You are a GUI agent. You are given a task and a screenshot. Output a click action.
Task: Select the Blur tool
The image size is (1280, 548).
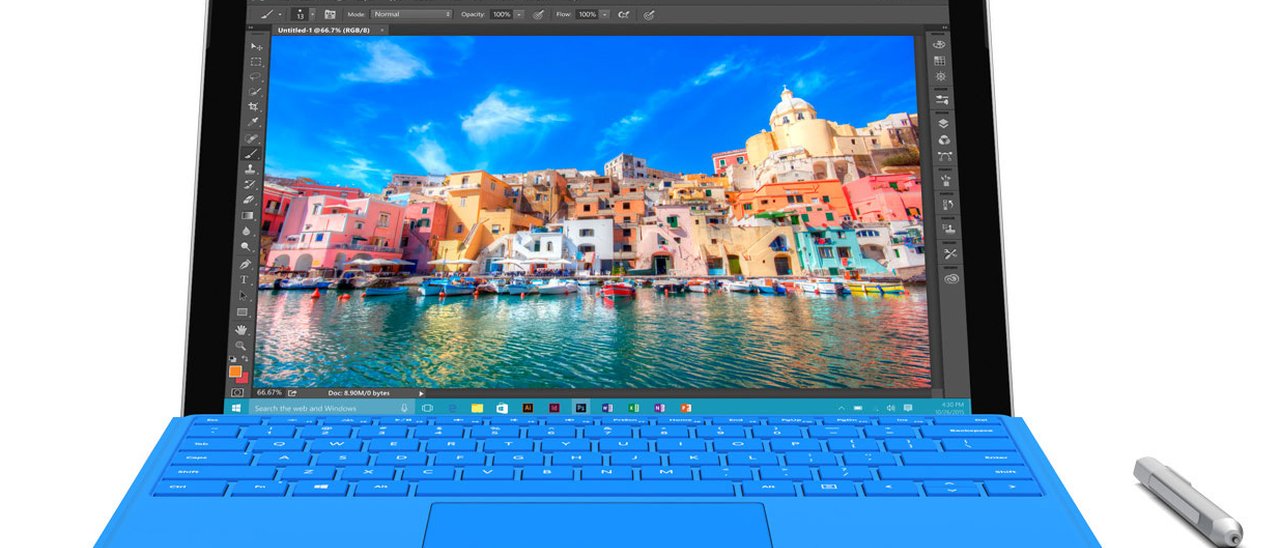tap(247, 229)
